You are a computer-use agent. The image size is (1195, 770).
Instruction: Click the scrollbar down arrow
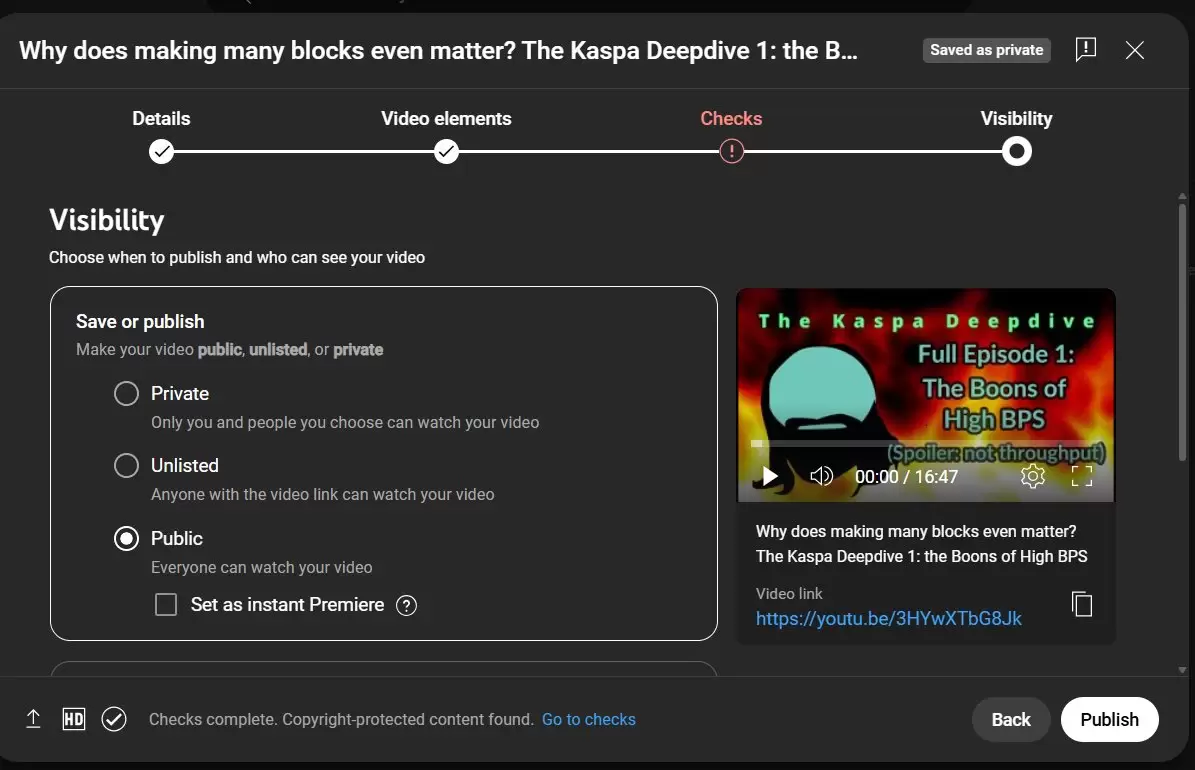pyautogui.click(x=1182, y=670)
